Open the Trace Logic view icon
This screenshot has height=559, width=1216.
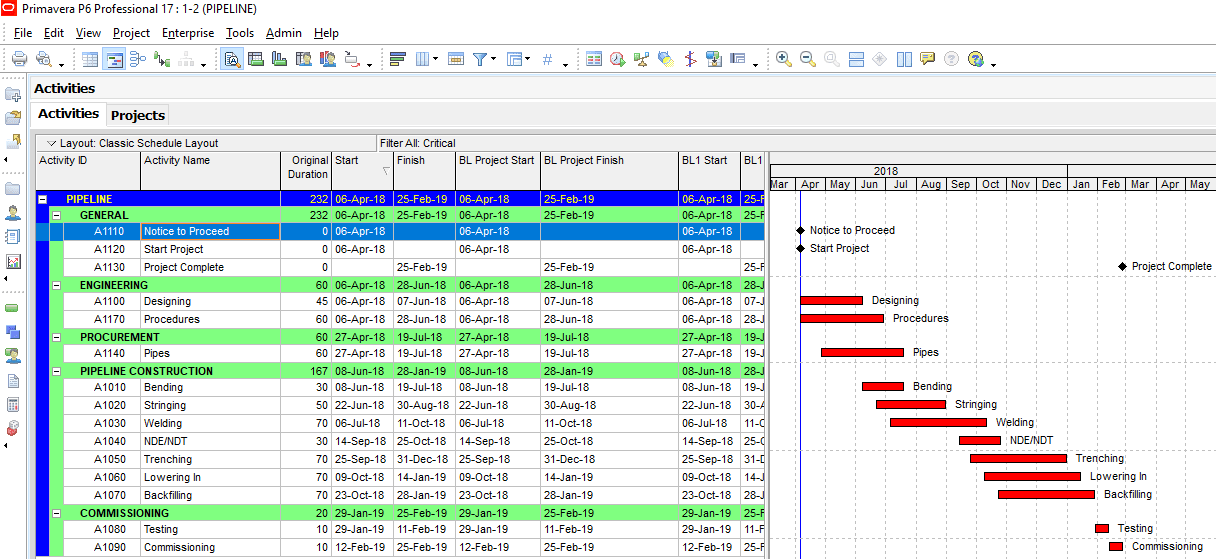point(162,59)
